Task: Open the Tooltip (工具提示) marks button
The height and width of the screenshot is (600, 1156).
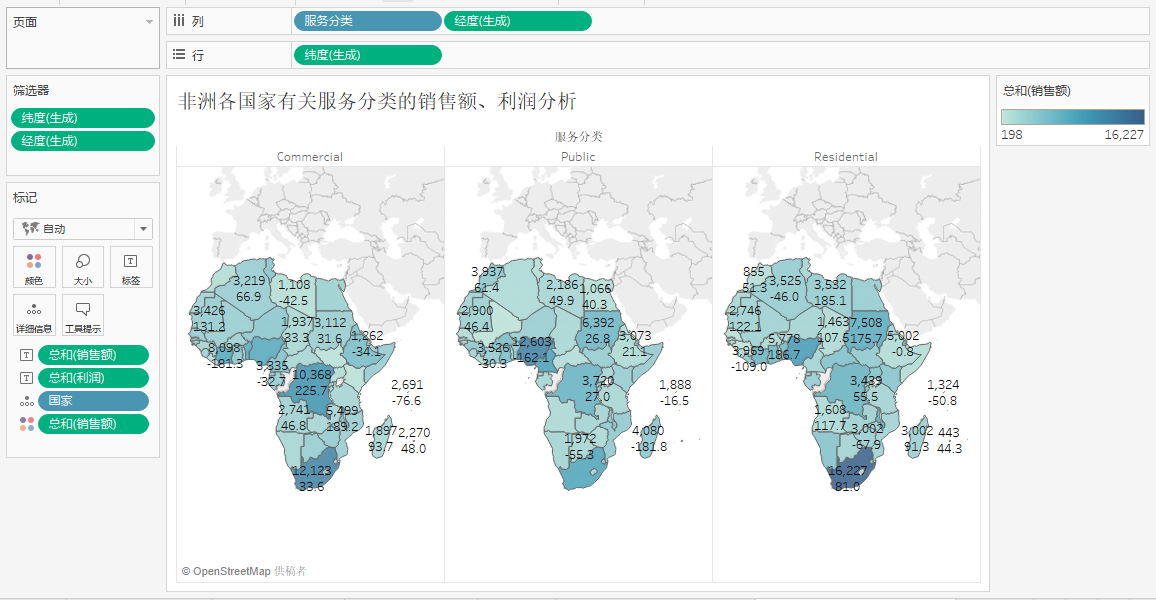Action: point(83,315)
